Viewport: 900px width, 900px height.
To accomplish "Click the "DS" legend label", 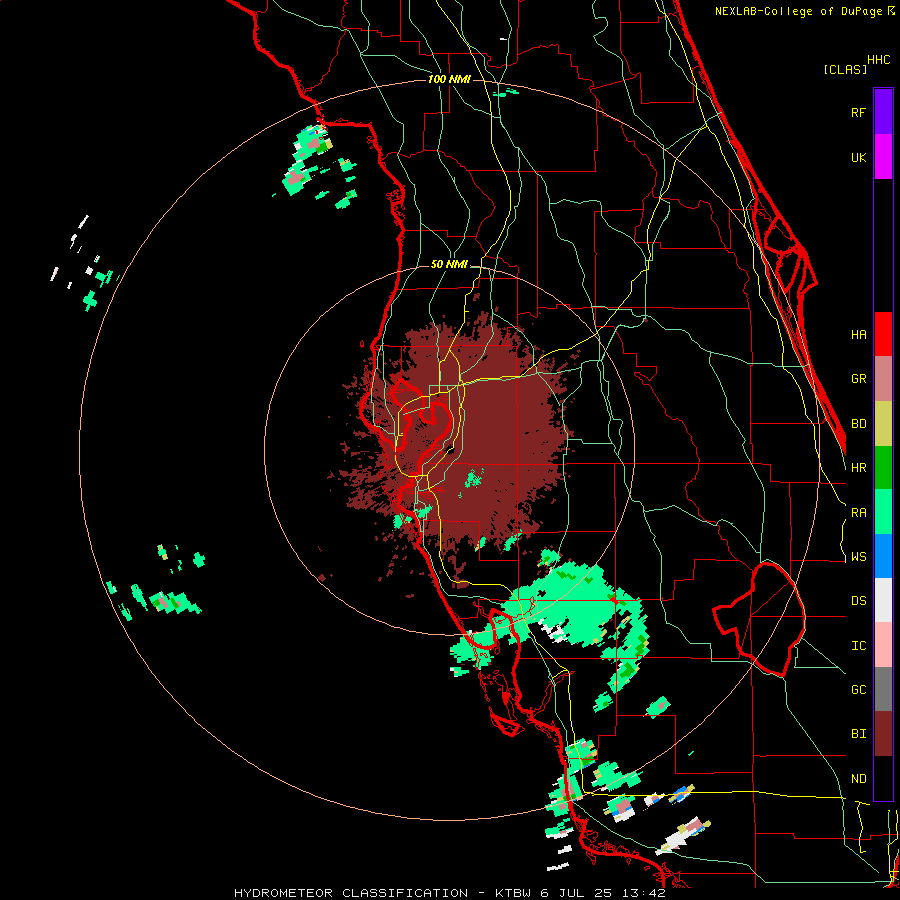I will [858, 601].
